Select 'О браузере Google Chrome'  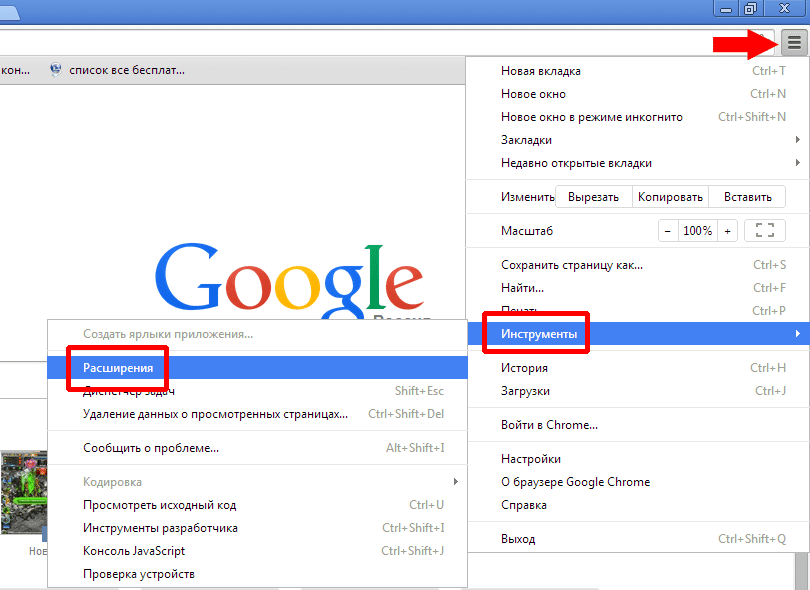pyautogui.click(x=638, y=482)
